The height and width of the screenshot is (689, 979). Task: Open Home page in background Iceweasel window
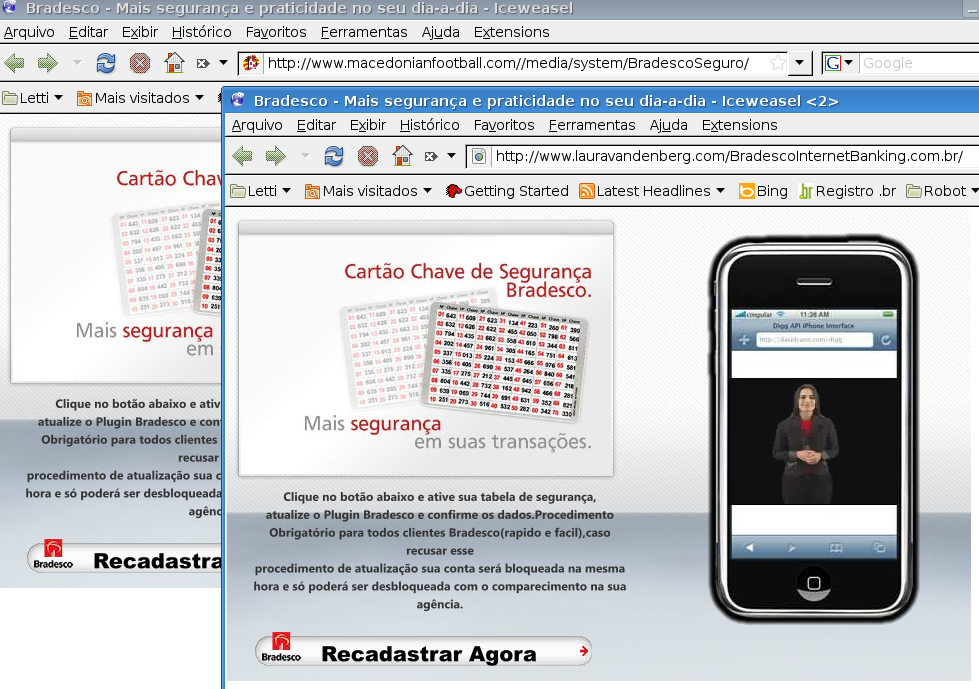pyautogui.click(x=174, y=63)
